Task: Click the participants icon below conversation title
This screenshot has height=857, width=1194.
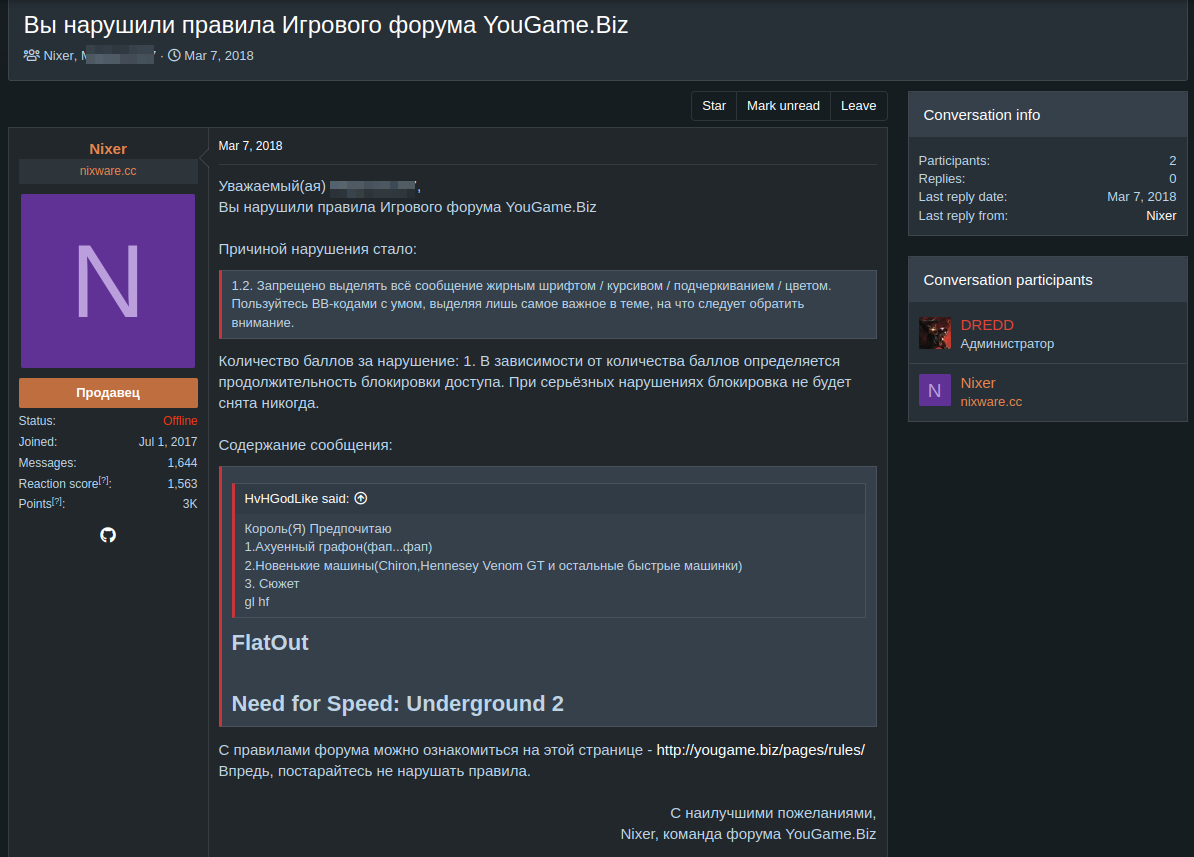Action: click(x=32, y=55)
